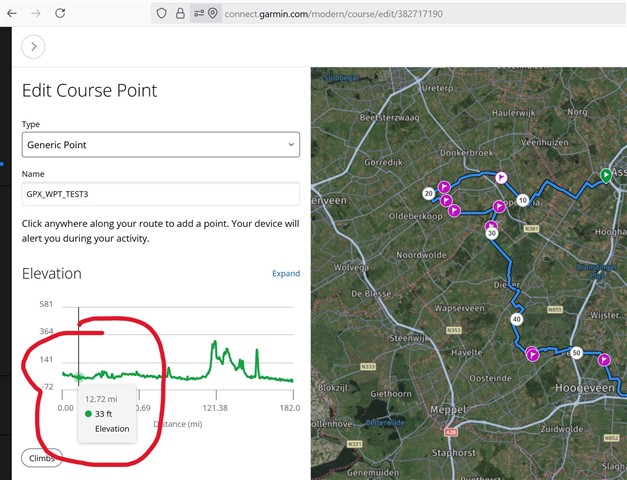Click the Beetsterzwaag label on the map
The width and height of the screenshot is (627, 480).
click(x=389, y=118)
